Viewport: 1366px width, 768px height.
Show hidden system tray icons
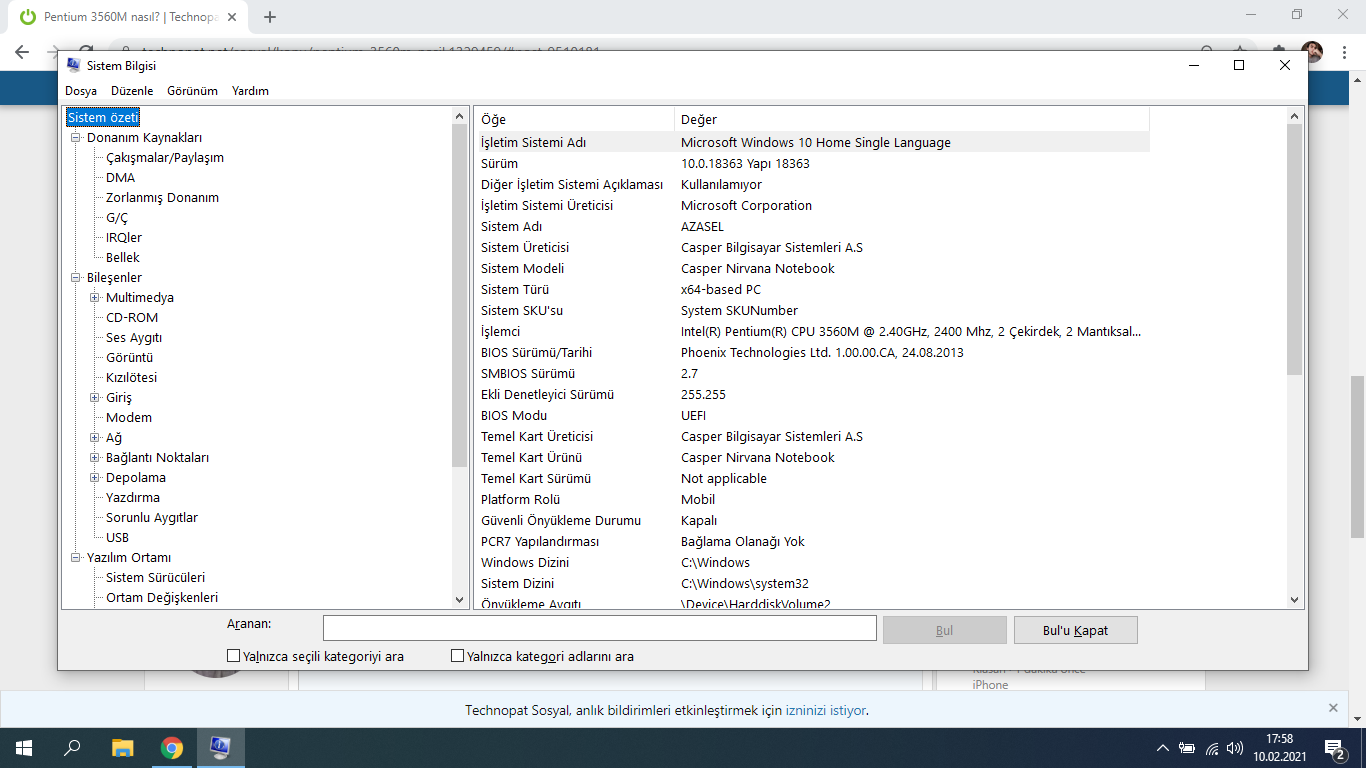tap(1162, 748)
